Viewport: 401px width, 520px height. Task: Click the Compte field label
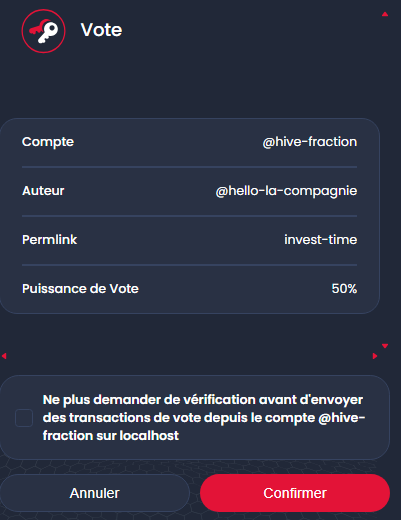coord(48,142)
